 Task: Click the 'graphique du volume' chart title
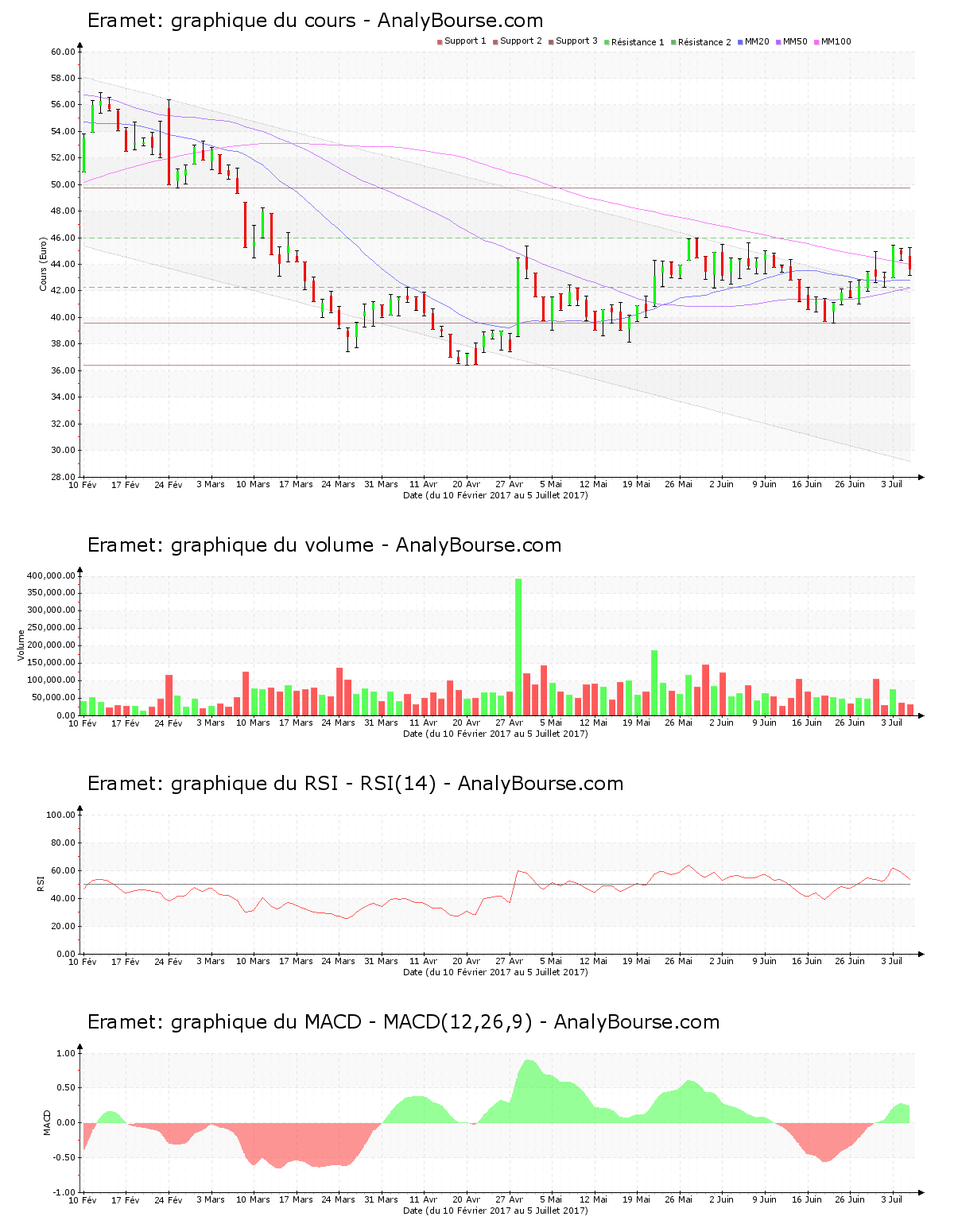click(324, 545)
